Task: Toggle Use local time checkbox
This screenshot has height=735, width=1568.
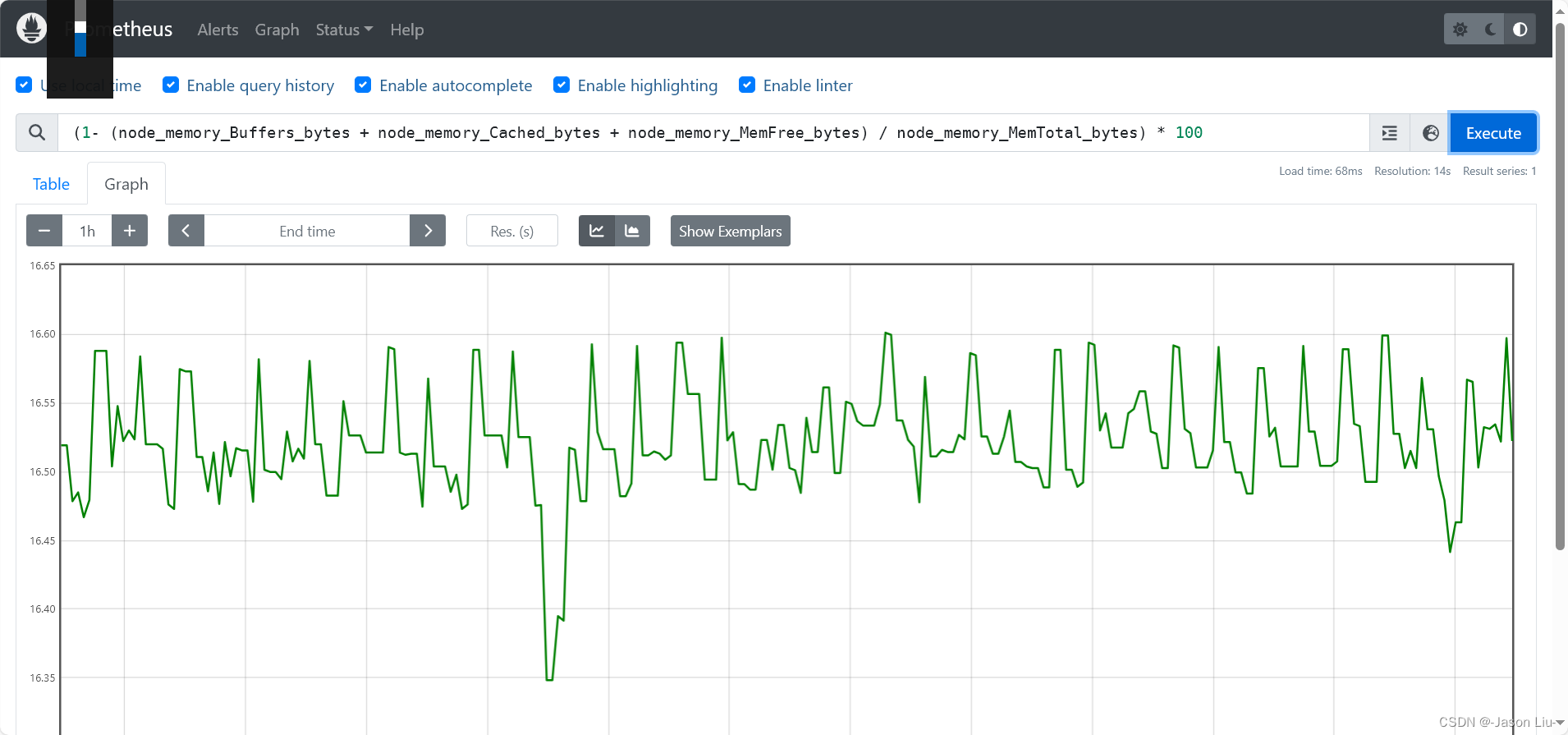Action: 24,85
